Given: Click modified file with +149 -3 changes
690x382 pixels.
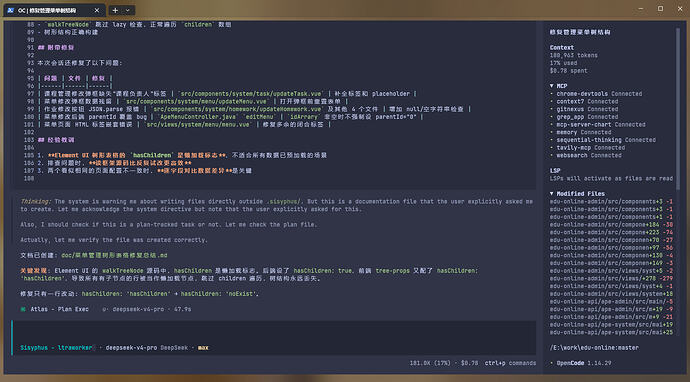Looking at the screenshot, I should click(x=611, y=263).
